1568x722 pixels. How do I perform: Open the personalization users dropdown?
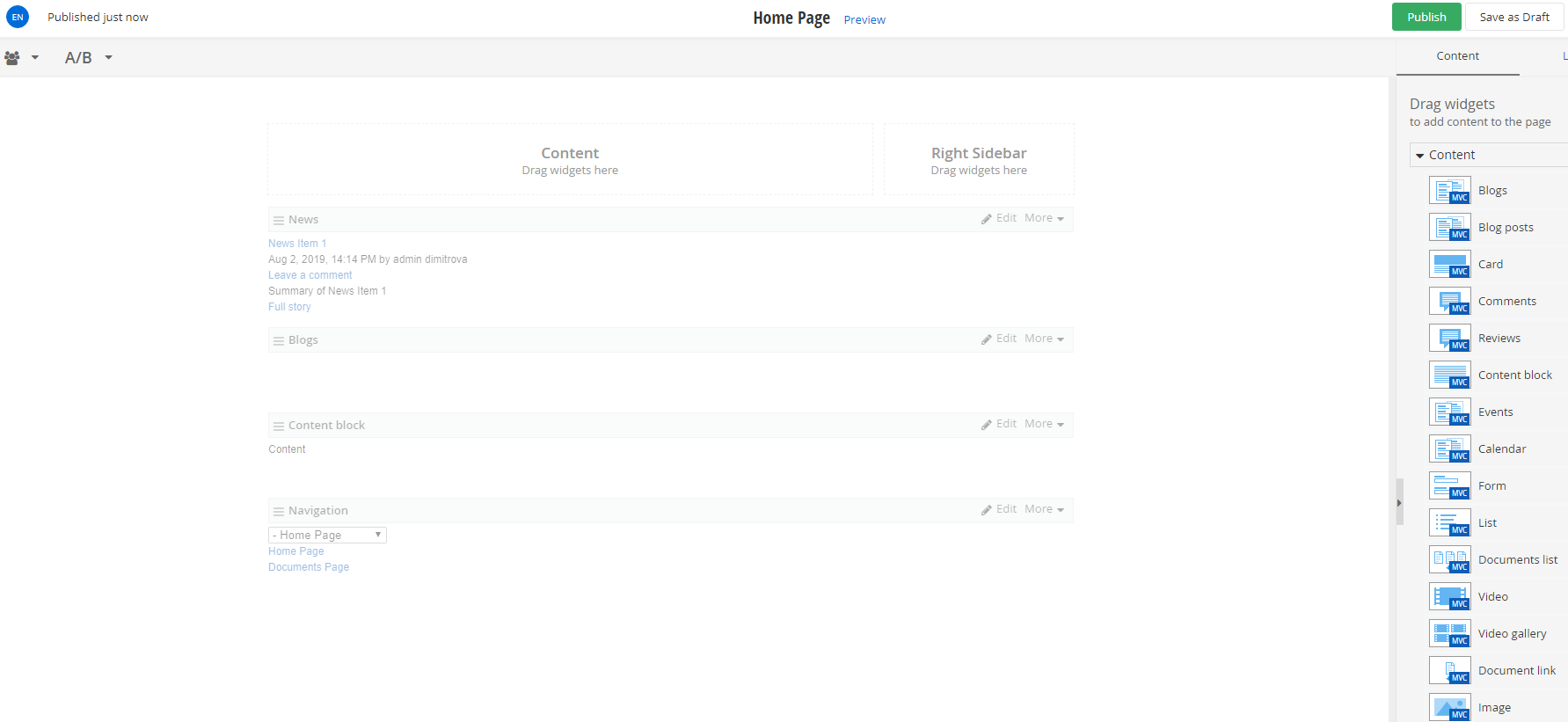(x=22, y=58)
